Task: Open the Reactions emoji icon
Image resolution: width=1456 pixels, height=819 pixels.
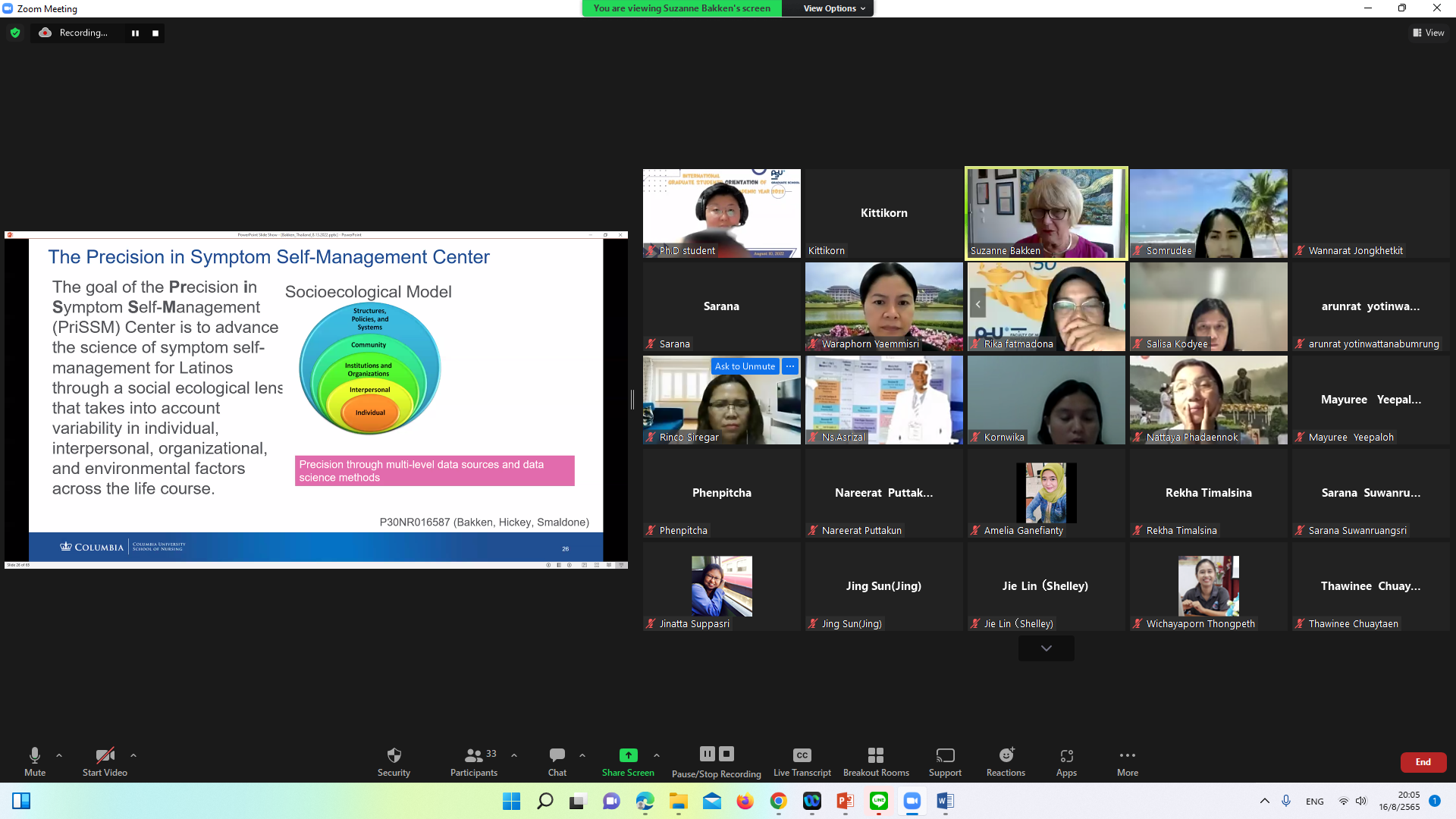Action: coord(1006,755)
